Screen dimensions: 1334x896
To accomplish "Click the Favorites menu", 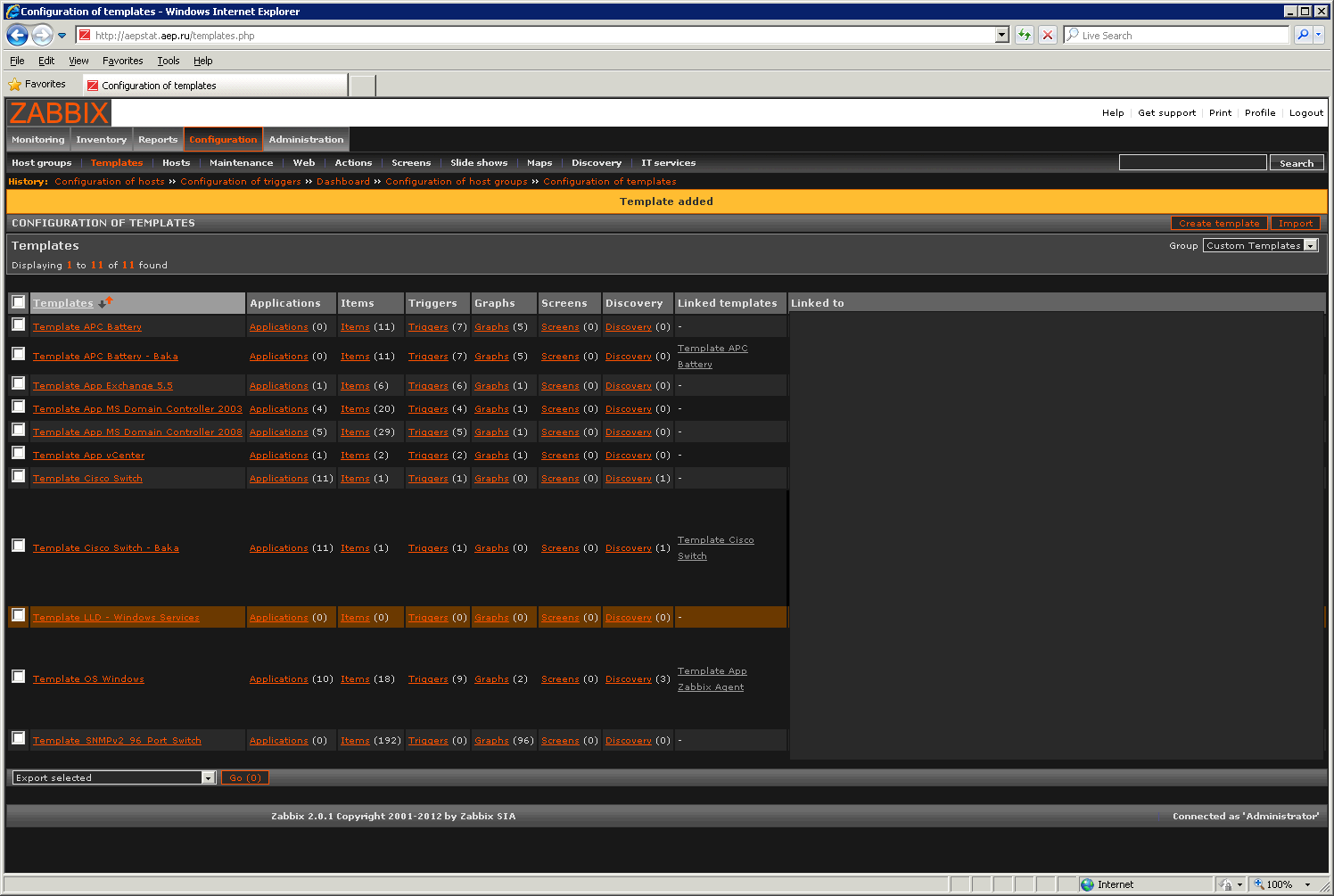I will (122, 61).
